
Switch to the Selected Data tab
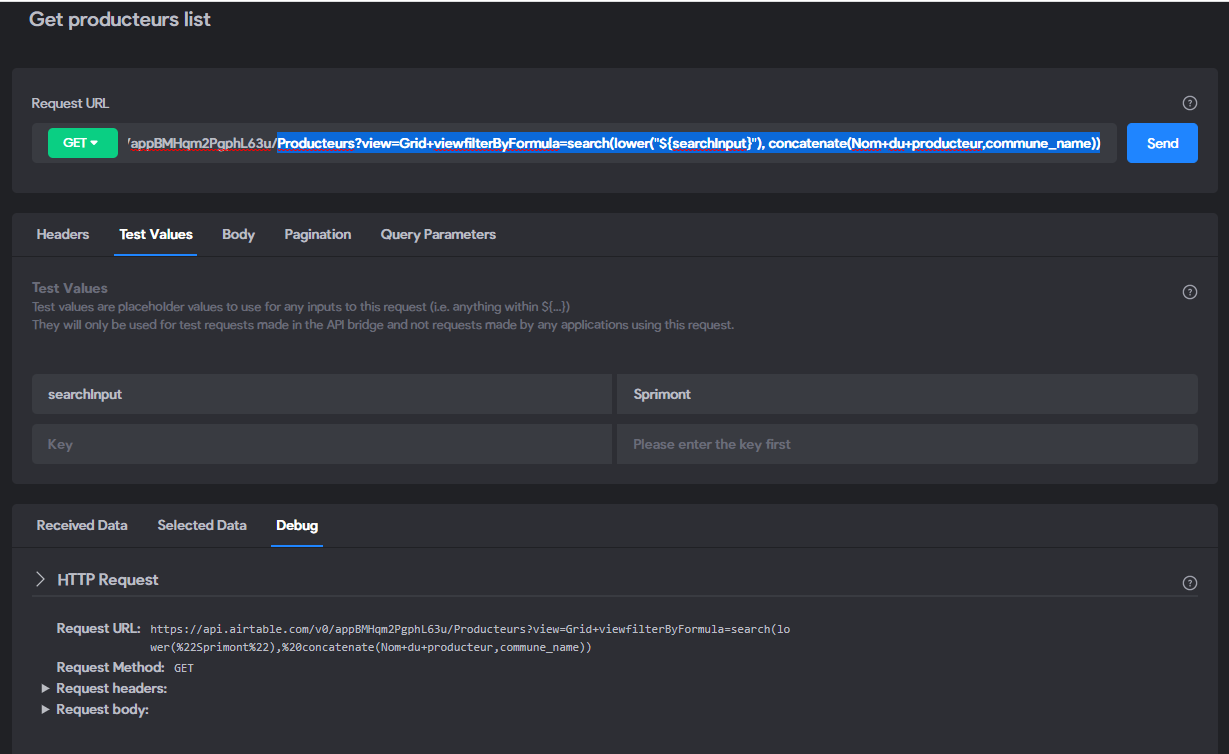tap(202, 525)
